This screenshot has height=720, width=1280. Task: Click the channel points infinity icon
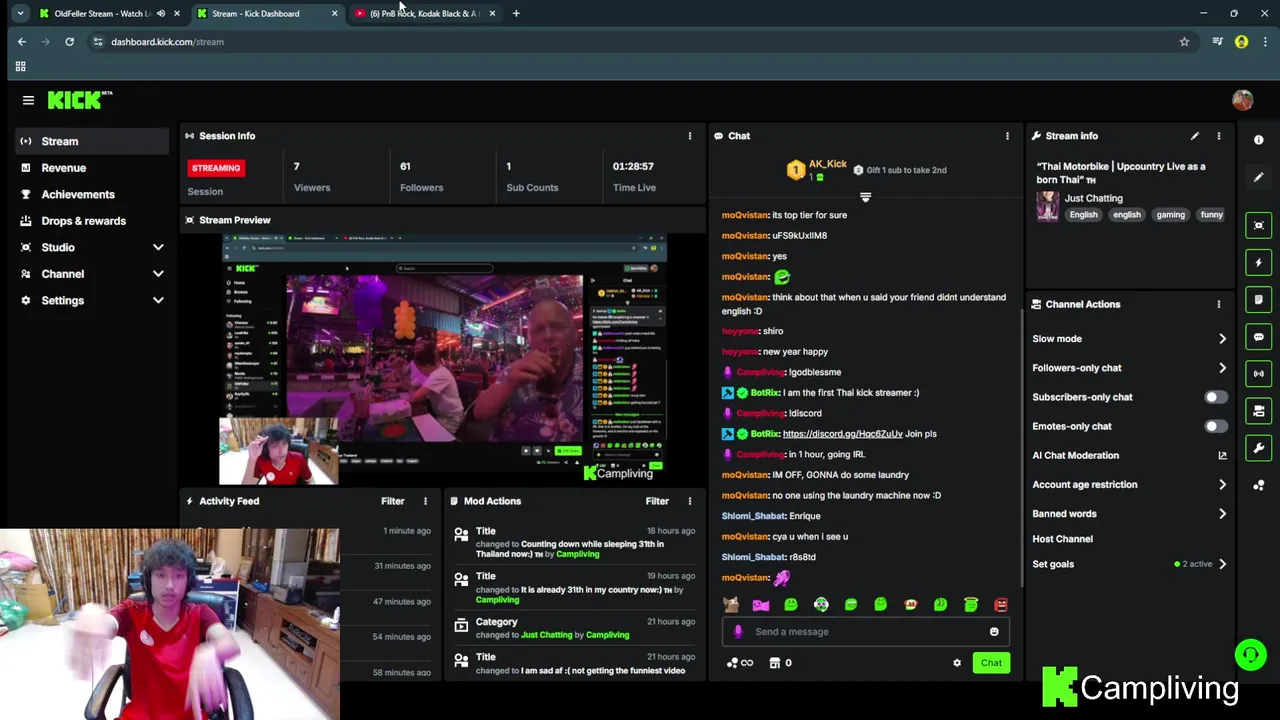click(x=741, y=663)
